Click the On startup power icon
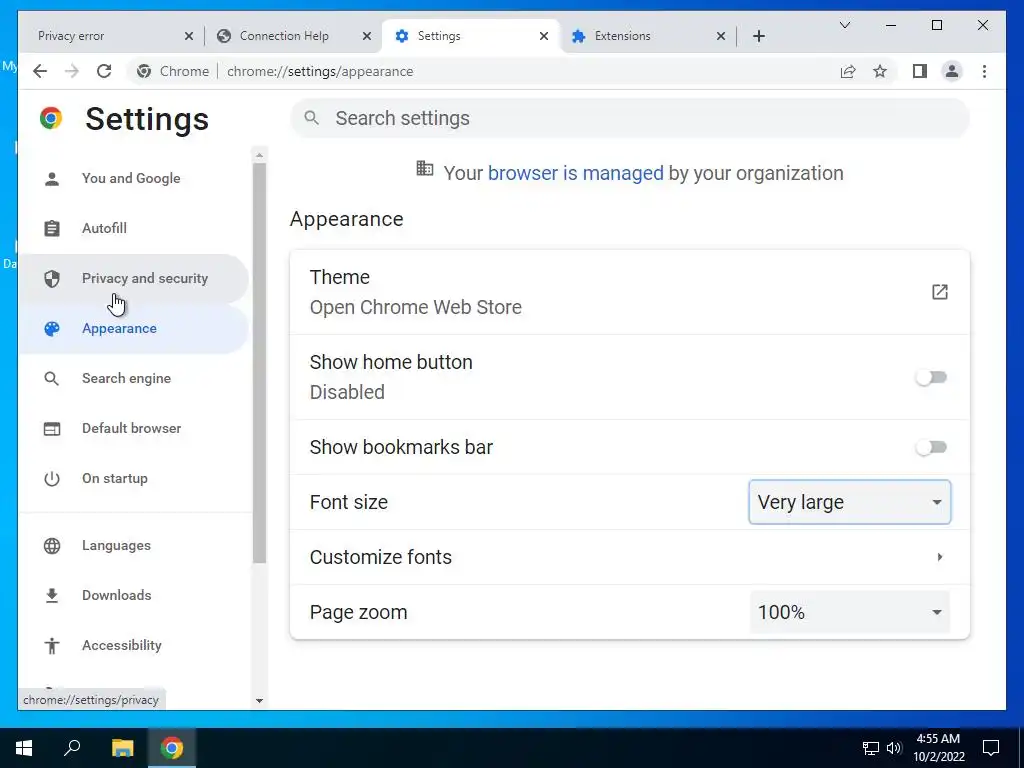Screen dimensions: 1024x768 [52, 479]
